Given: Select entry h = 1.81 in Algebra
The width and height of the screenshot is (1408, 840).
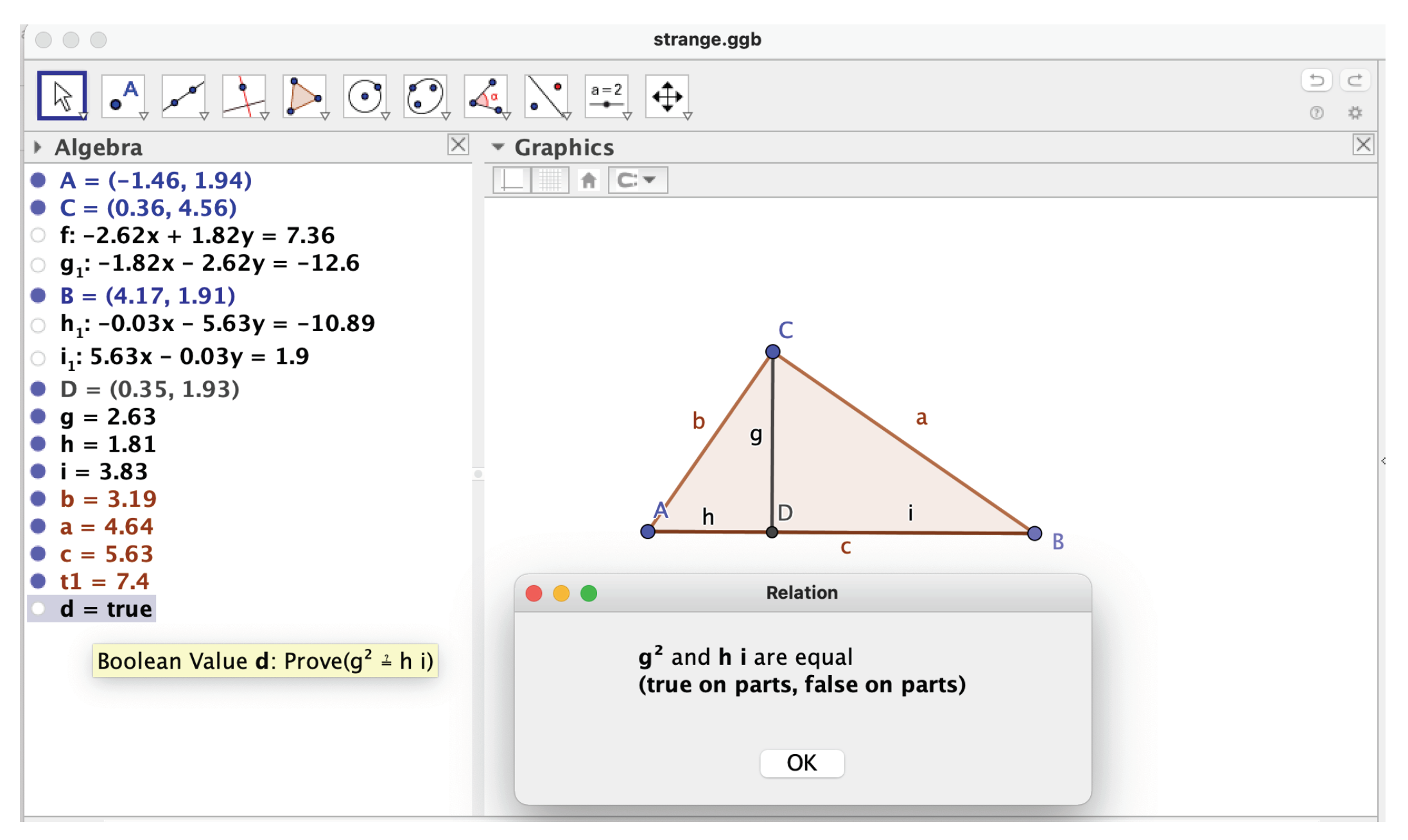Looking at the screenshot, I should (x=107, y=444).
